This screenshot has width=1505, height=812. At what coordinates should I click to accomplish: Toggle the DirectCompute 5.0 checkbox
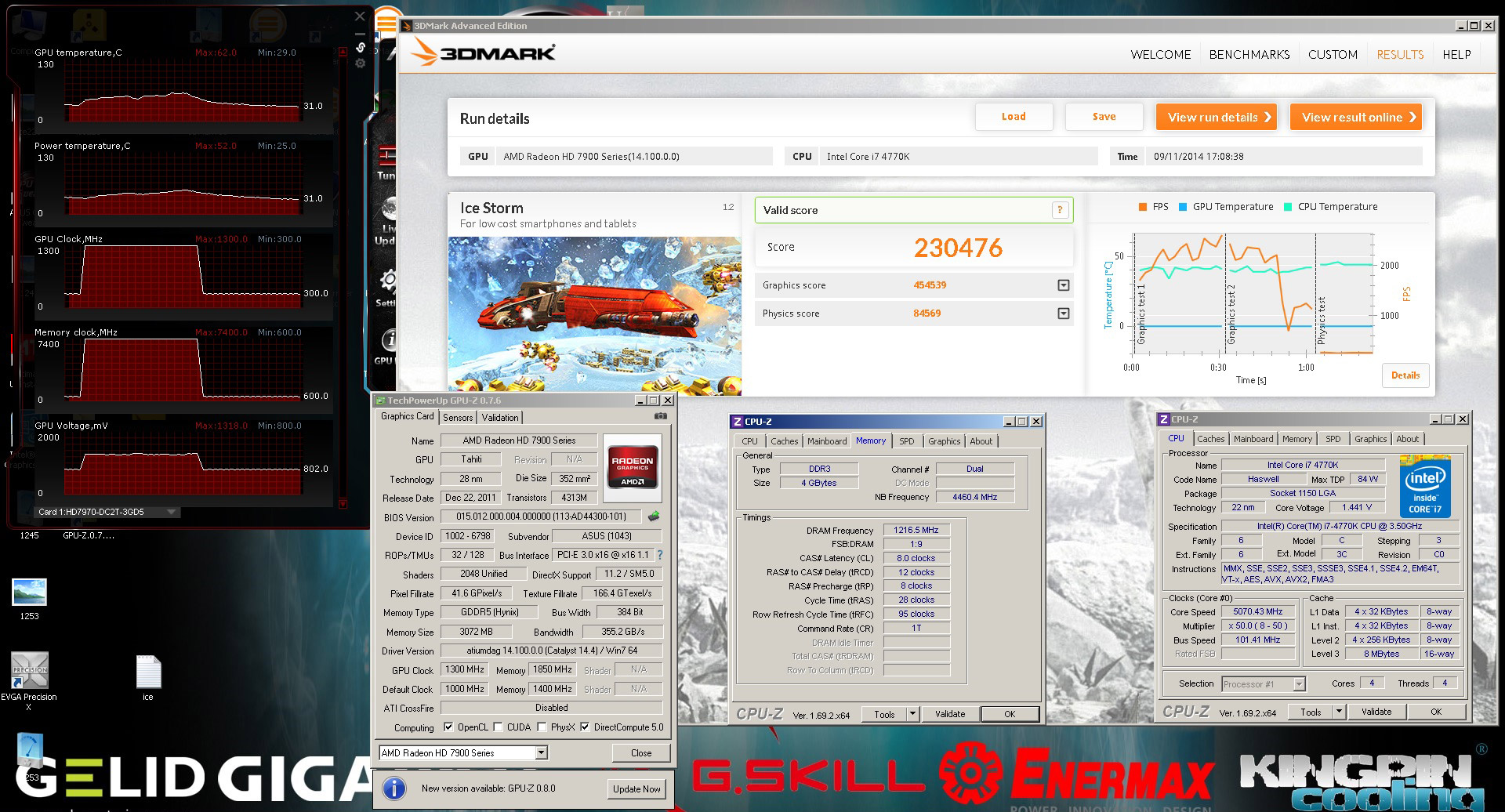585,727
